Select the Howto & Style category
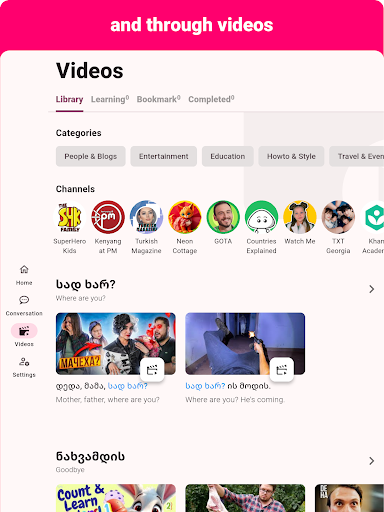The height and width of the screenshot is (512, 384). [291, 156]
